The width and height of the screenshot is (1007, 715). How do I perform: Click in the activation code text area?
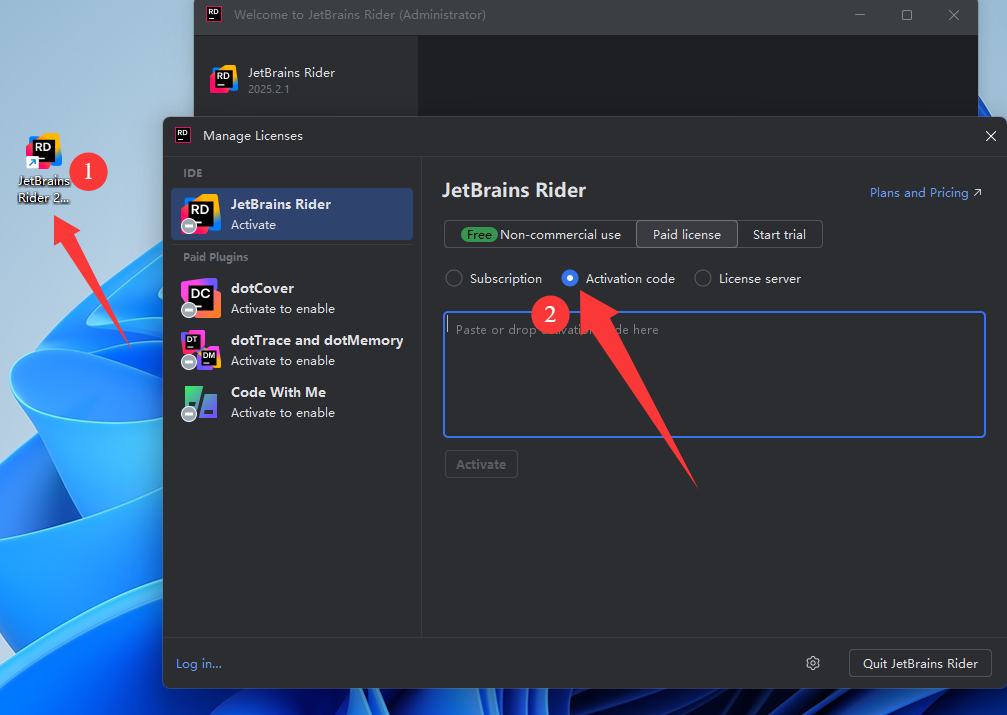(714, 375)
